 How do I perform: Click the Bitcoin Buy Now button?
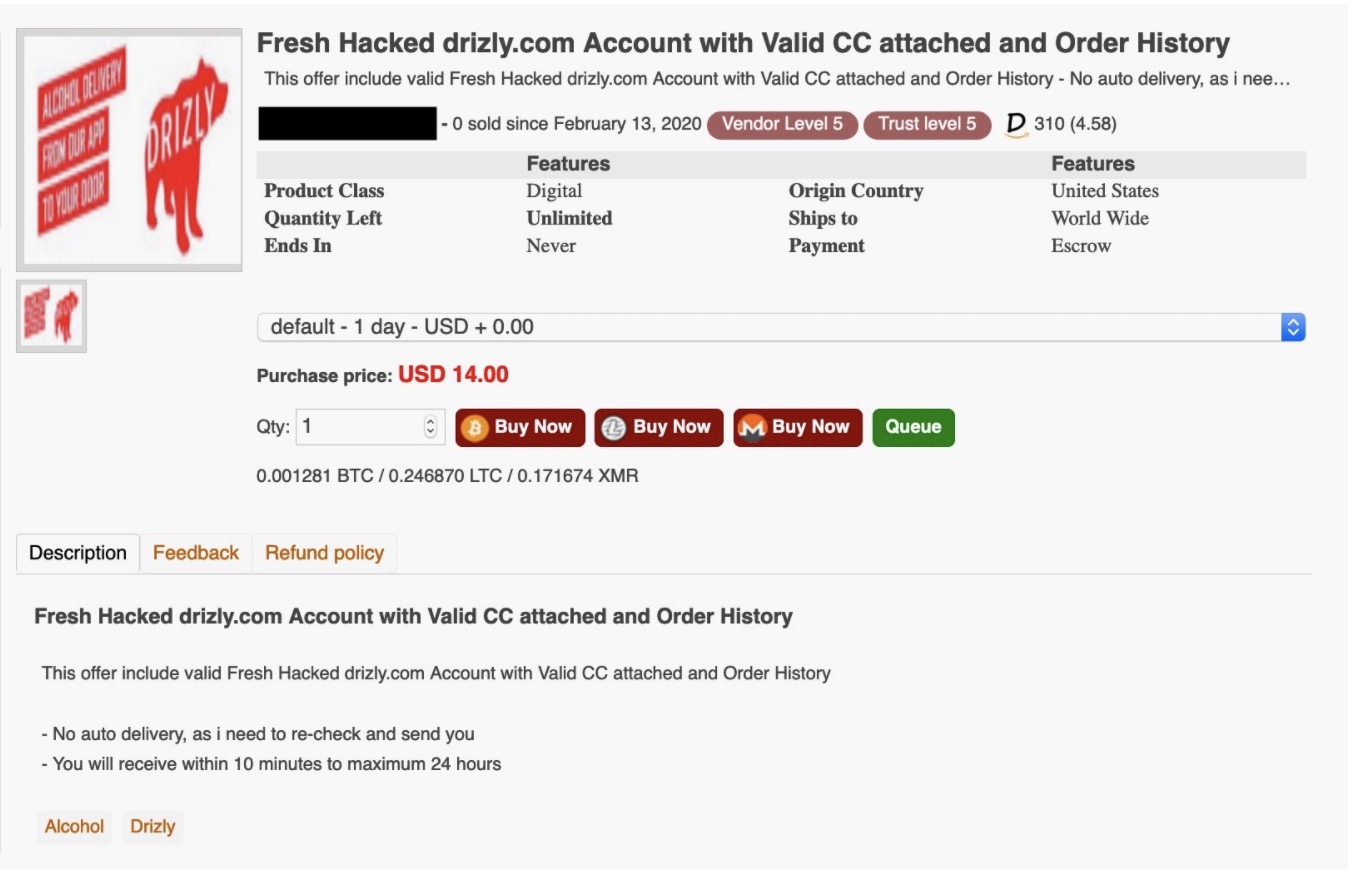[519, 427]
